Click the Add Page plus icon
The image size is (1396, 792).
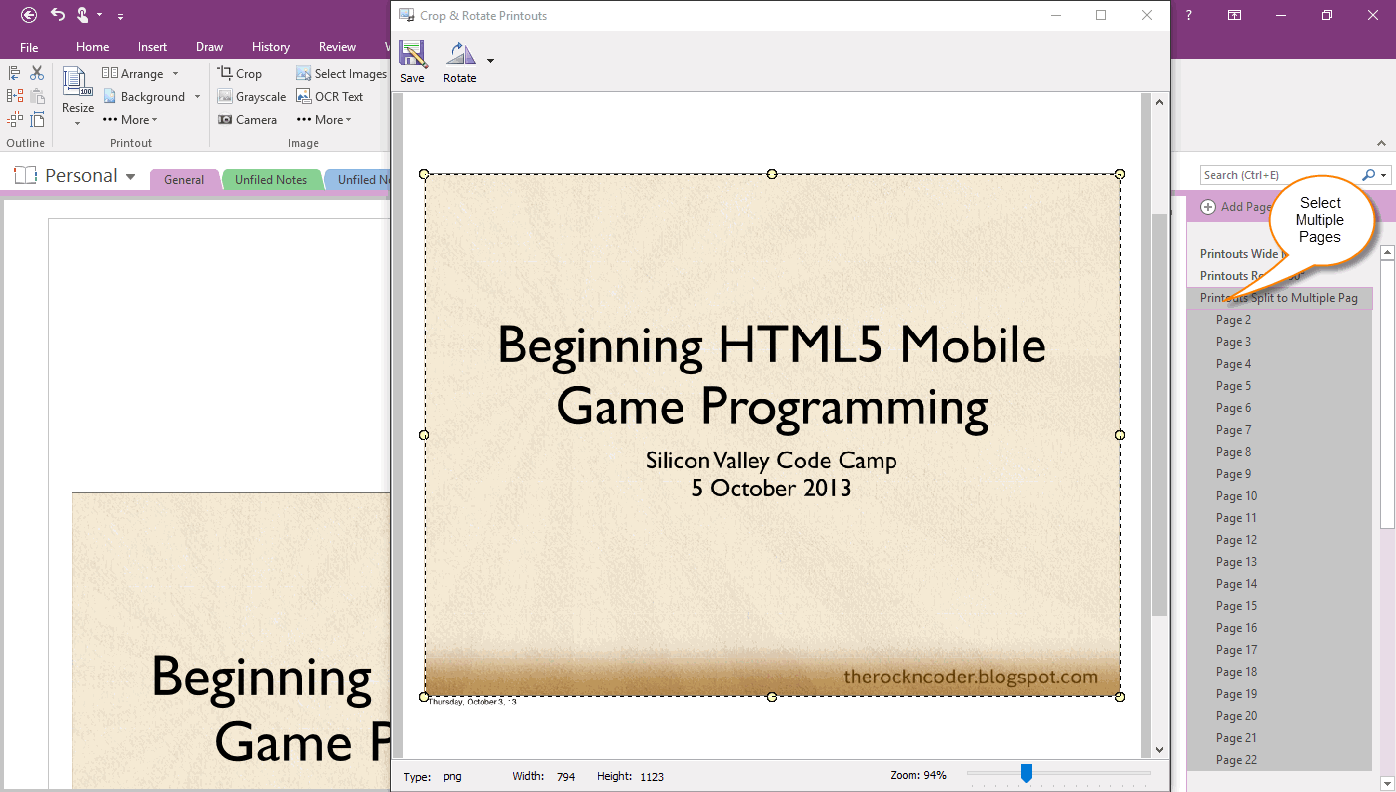click(1208, 207)
